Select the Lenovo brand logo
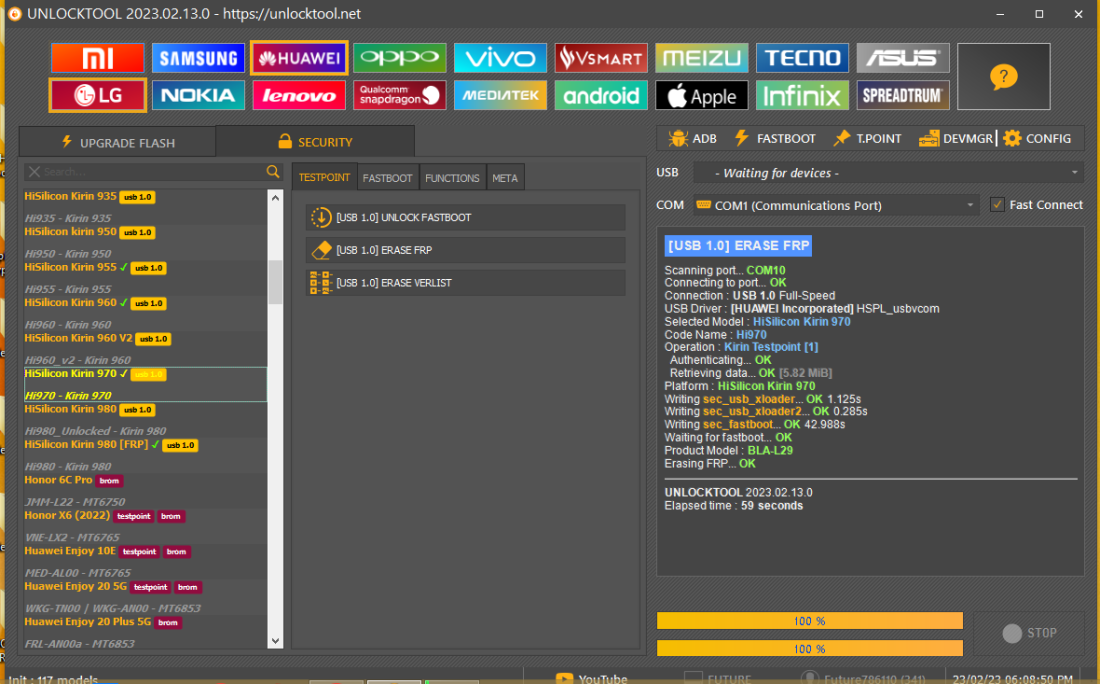This screenshot has width=1100, height=684. [299, 95]
